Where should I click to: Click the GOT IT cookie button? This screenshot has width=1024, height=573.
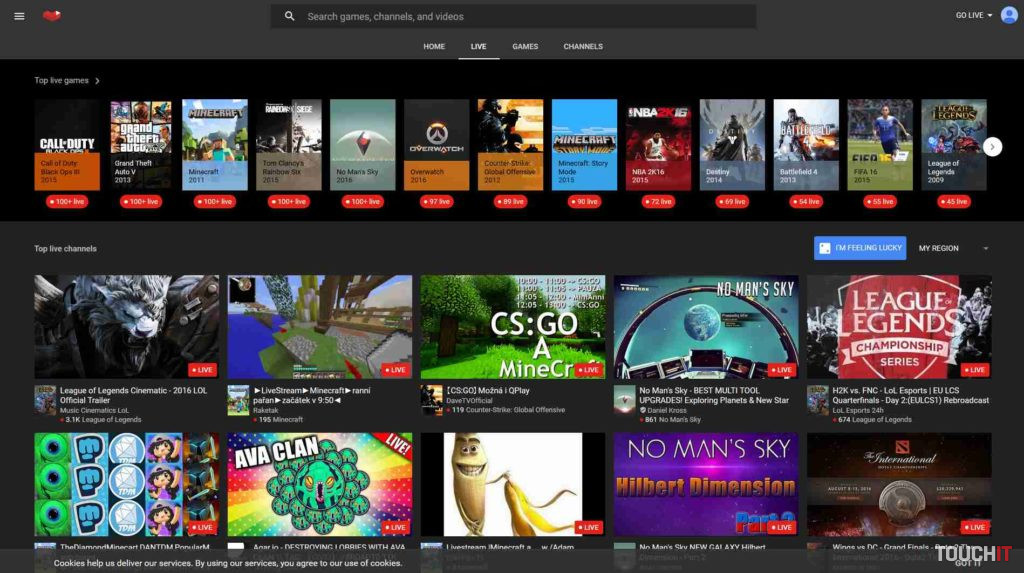(967, 563)
